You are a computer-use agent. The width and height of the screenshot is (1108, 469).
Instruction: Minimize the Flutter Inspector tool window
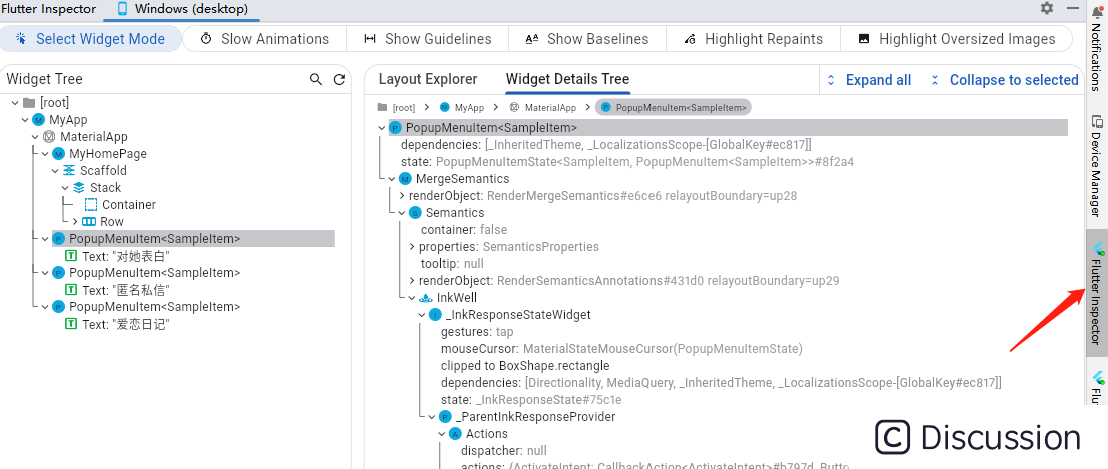point(1073,8)
